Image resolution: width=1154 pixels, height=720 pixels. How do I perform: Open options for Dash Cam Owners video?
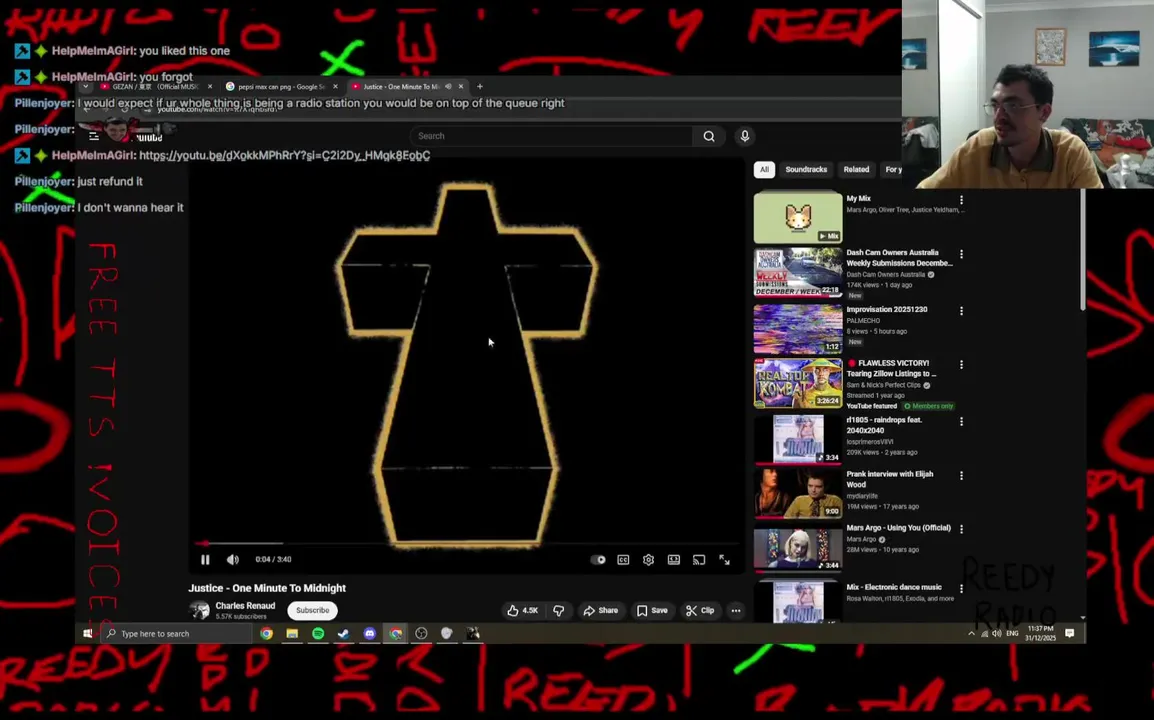(x=961, y=254)
